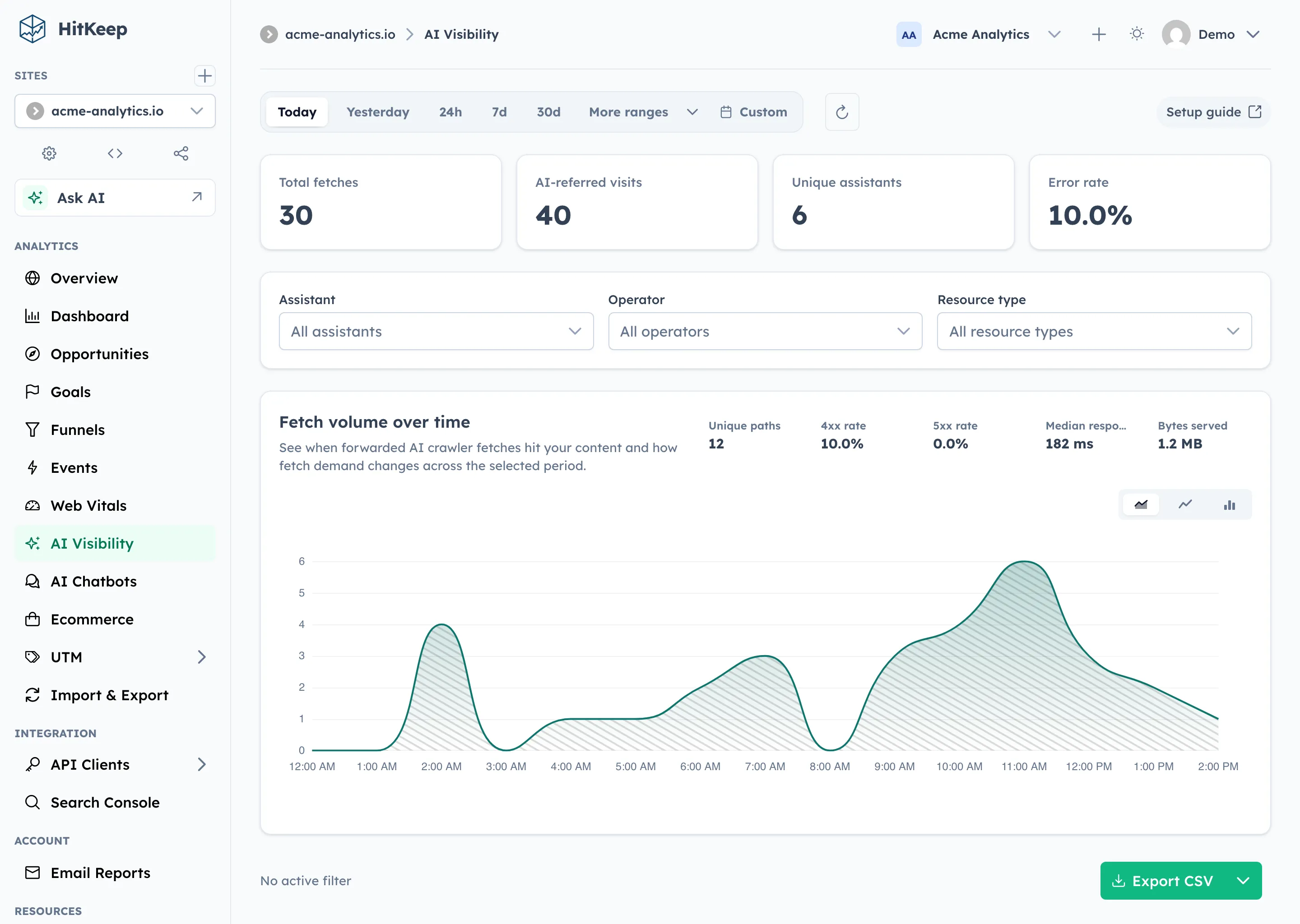
Task: Expand the API Clients submenu chevron
Action: [201, 765]
